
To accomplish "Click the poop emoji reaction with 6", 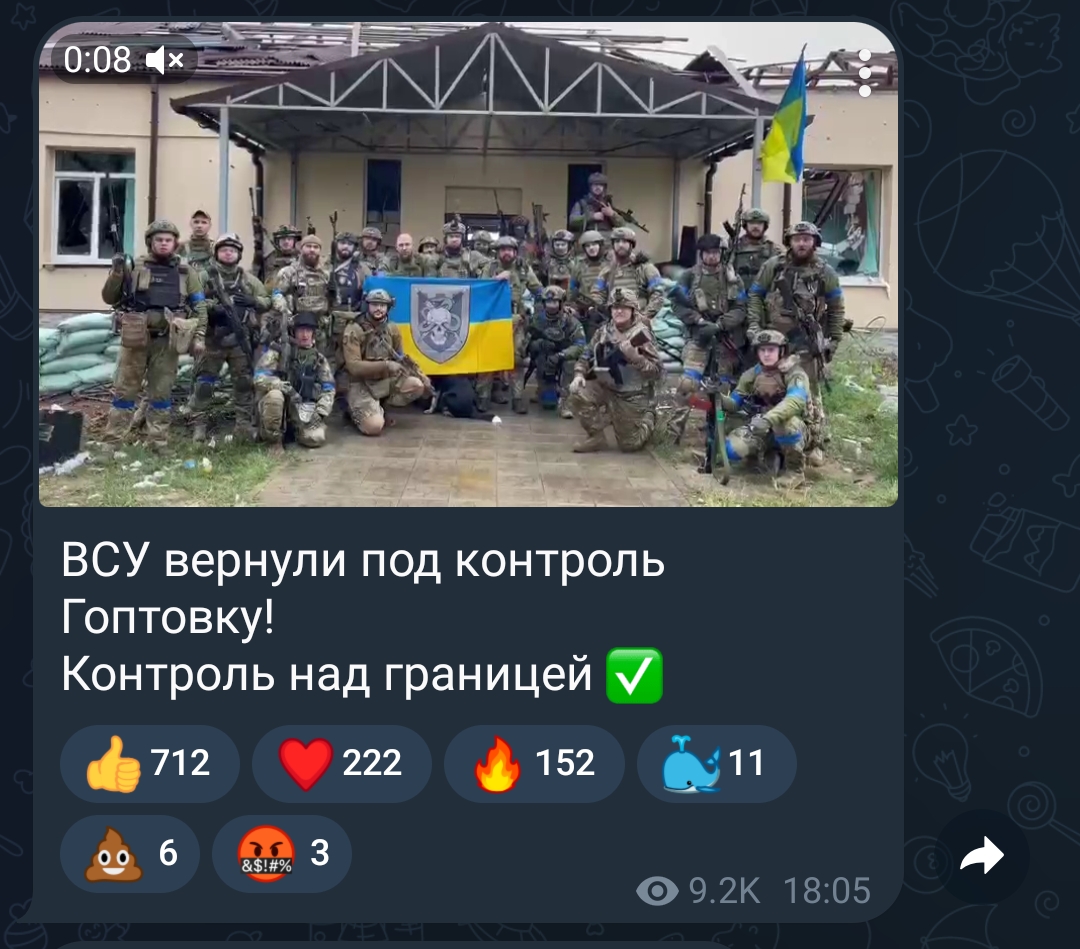I will coord(129,854).
